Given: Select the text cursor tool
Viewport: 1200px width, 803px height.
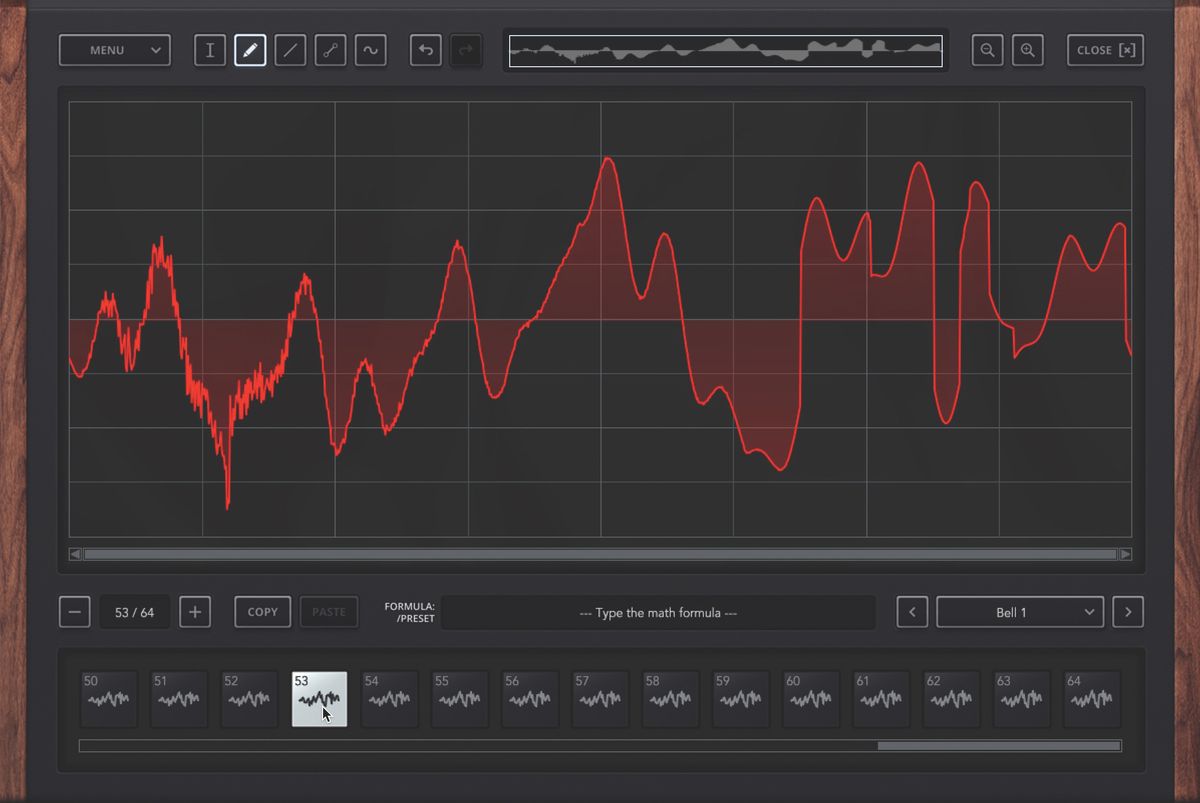Looking at the screenshot, I should tap(209, 50).
